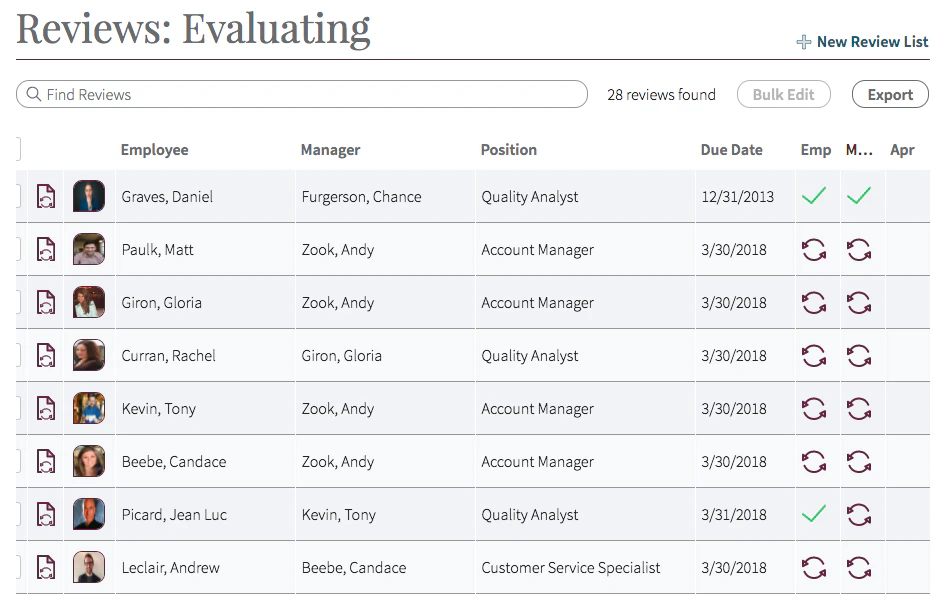This screenshot has width=934, height=594.
Task: Click the green Emp checkmark for Graves, Daniel
Action: pos(816,196)
